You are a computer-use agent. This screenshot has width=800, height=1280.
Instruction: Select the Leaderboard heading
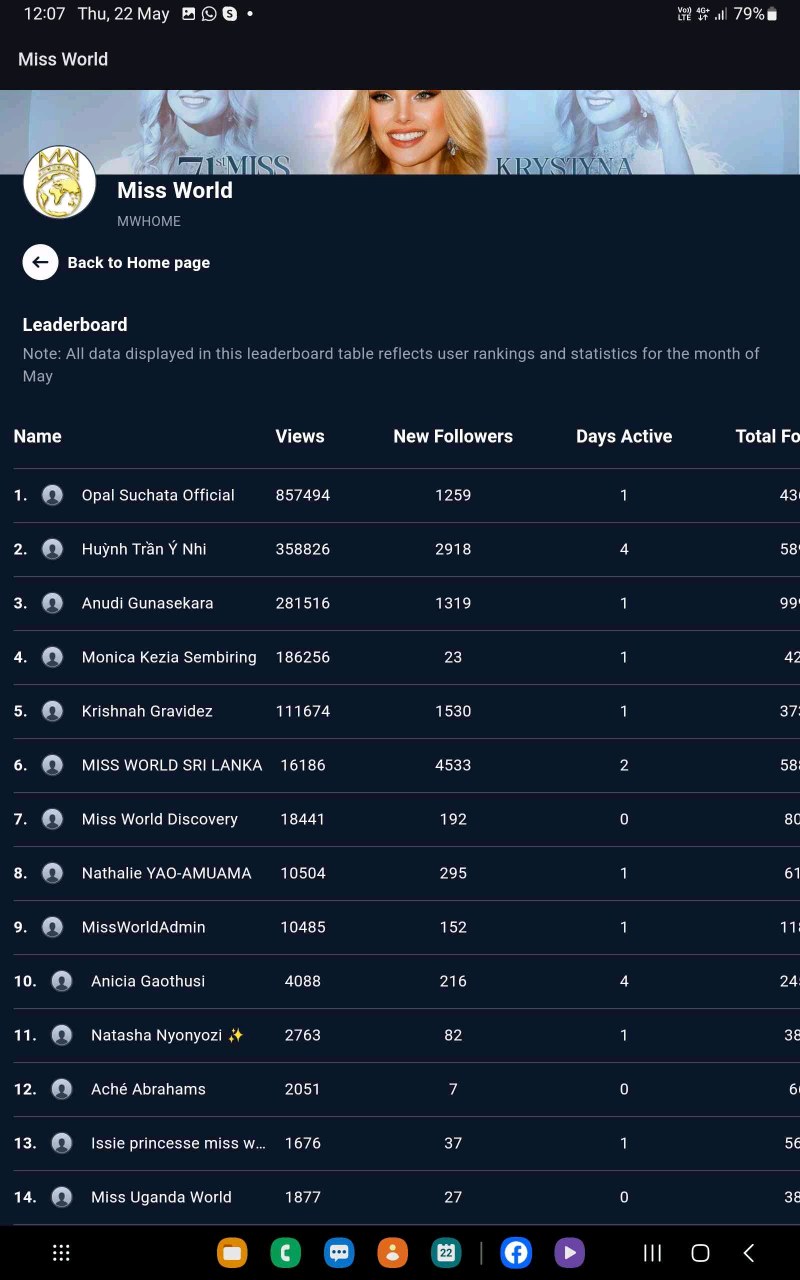point(75,324)
